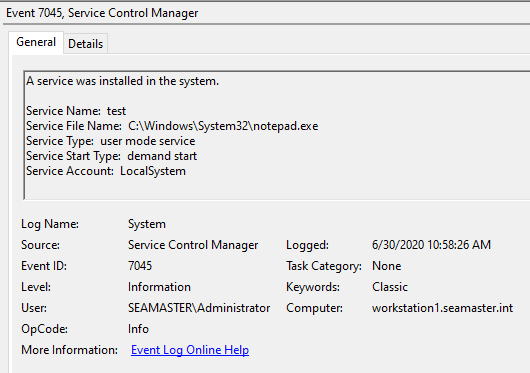The height and width of the screenshot is (373, 530).
Task: Select the User value SEAMASTER\Administrator
Action: pyautogui.click(x=199, y=308)
